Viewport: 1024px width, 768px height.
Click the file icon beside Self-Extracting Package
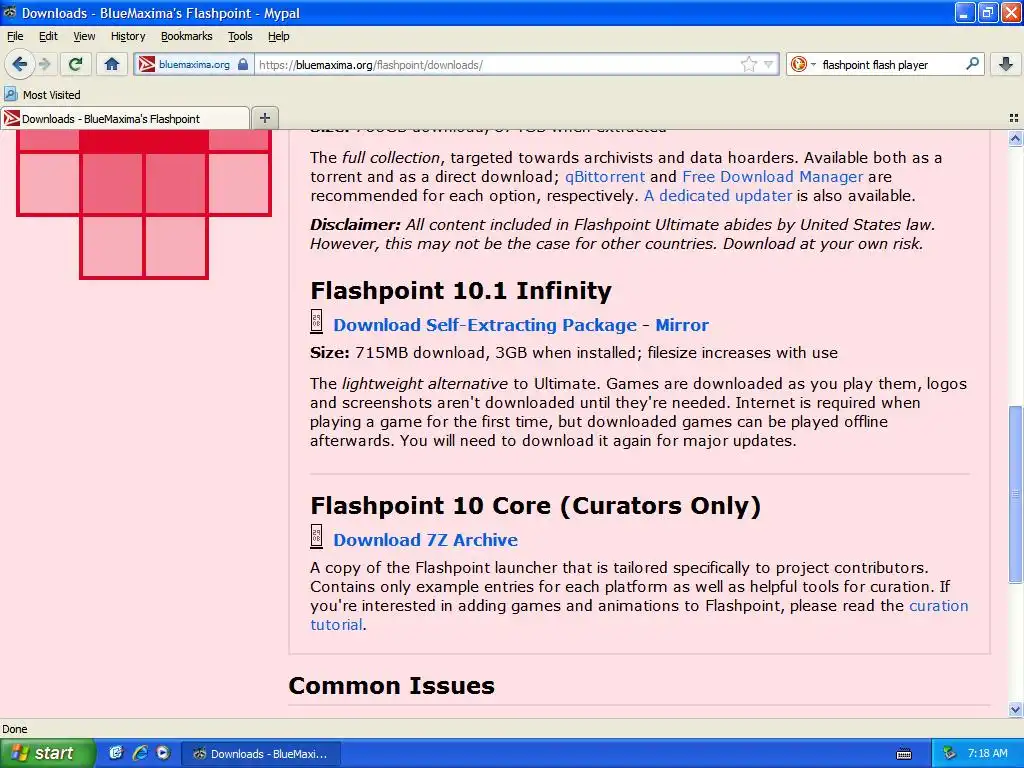coord(316,321)
